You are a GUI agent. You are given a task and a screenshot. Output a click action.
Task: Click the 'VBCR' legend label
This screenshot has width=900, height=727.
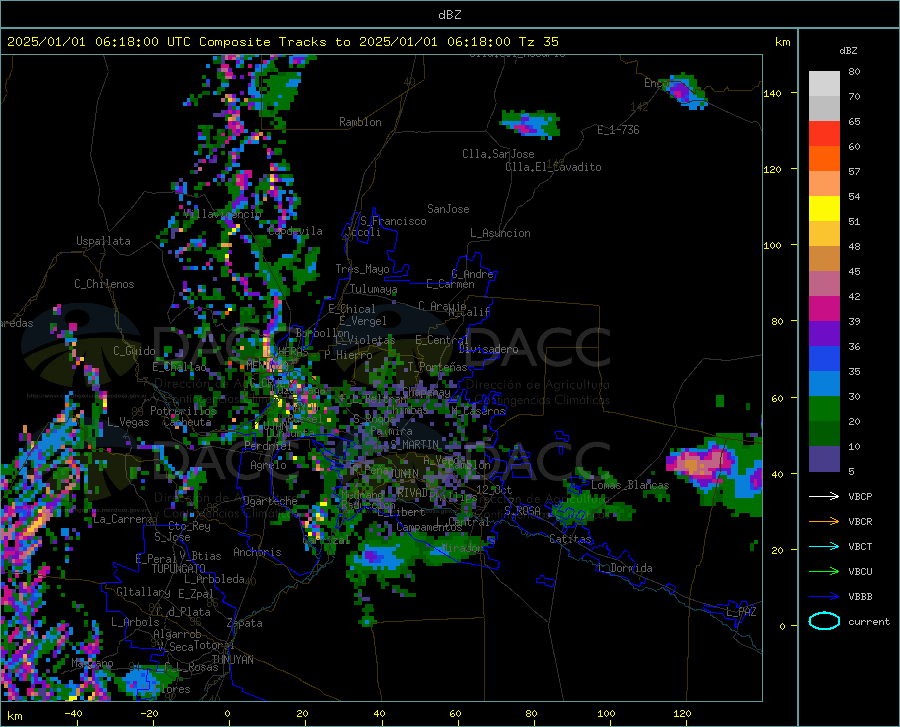(860, 522)
